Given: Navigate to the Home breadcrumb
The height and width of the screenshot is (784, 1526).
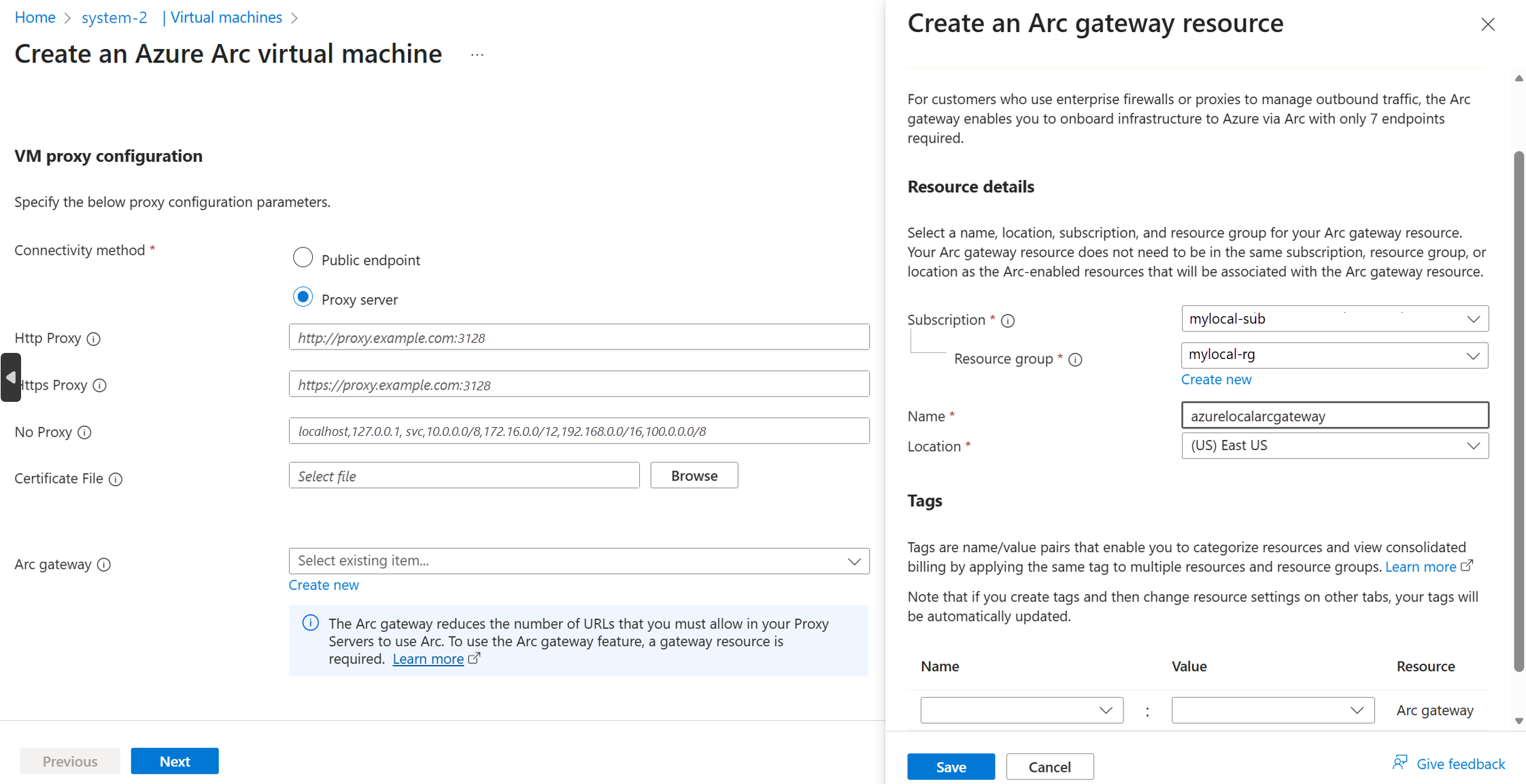Looking at the screenshot, I should [35, 18].
